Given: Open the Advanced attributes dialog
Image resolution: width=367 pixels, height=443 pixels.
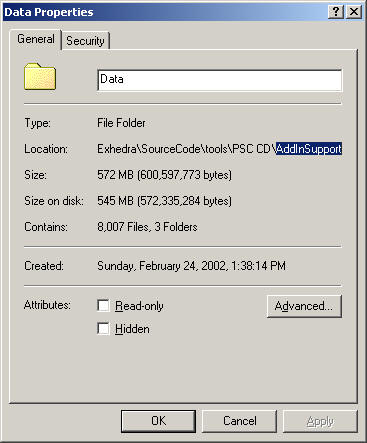Looking at the screenshot, I should click(304, 306).
